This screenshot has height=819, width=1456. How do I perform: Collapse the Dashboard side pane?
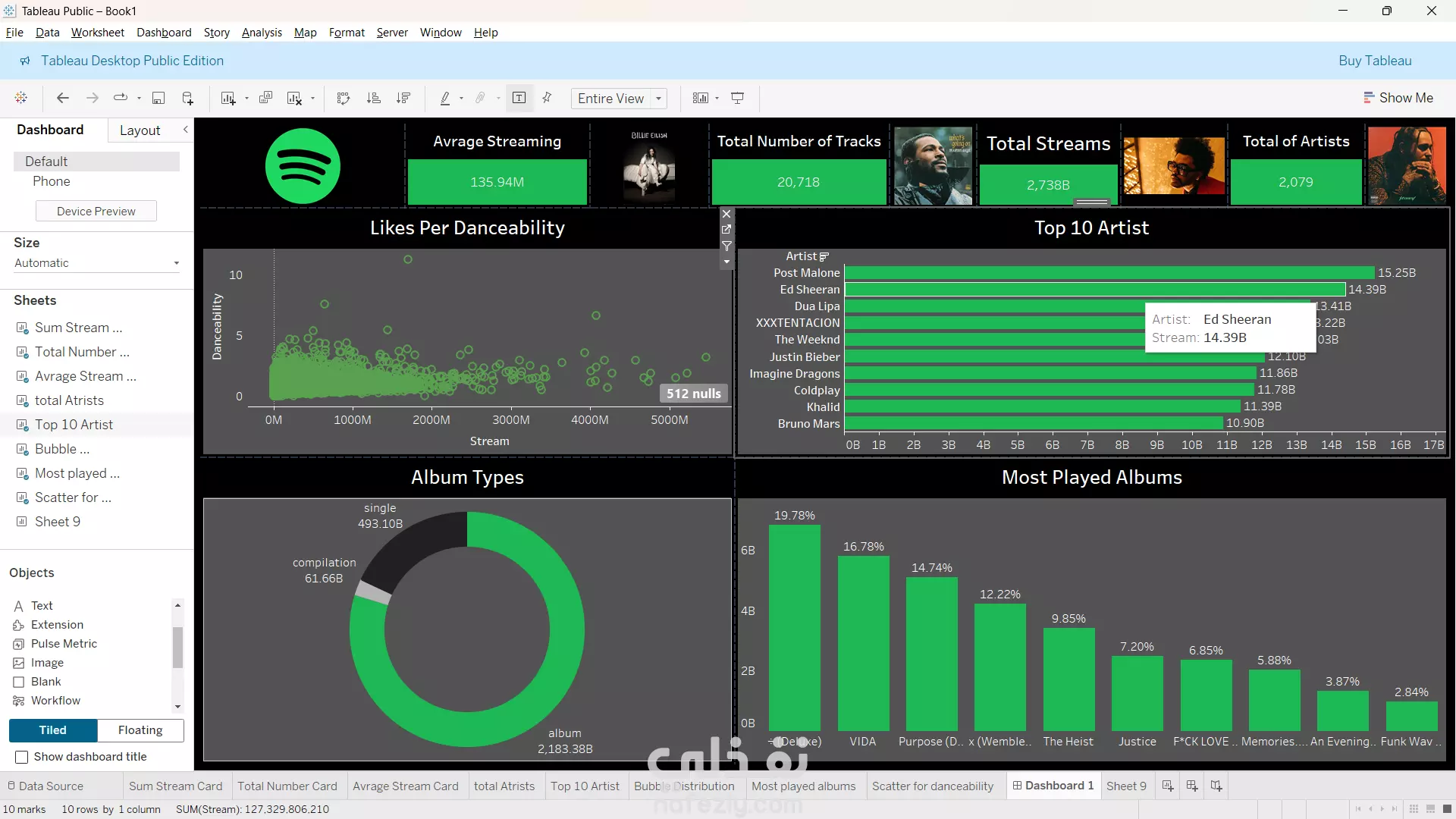(186, 130)
